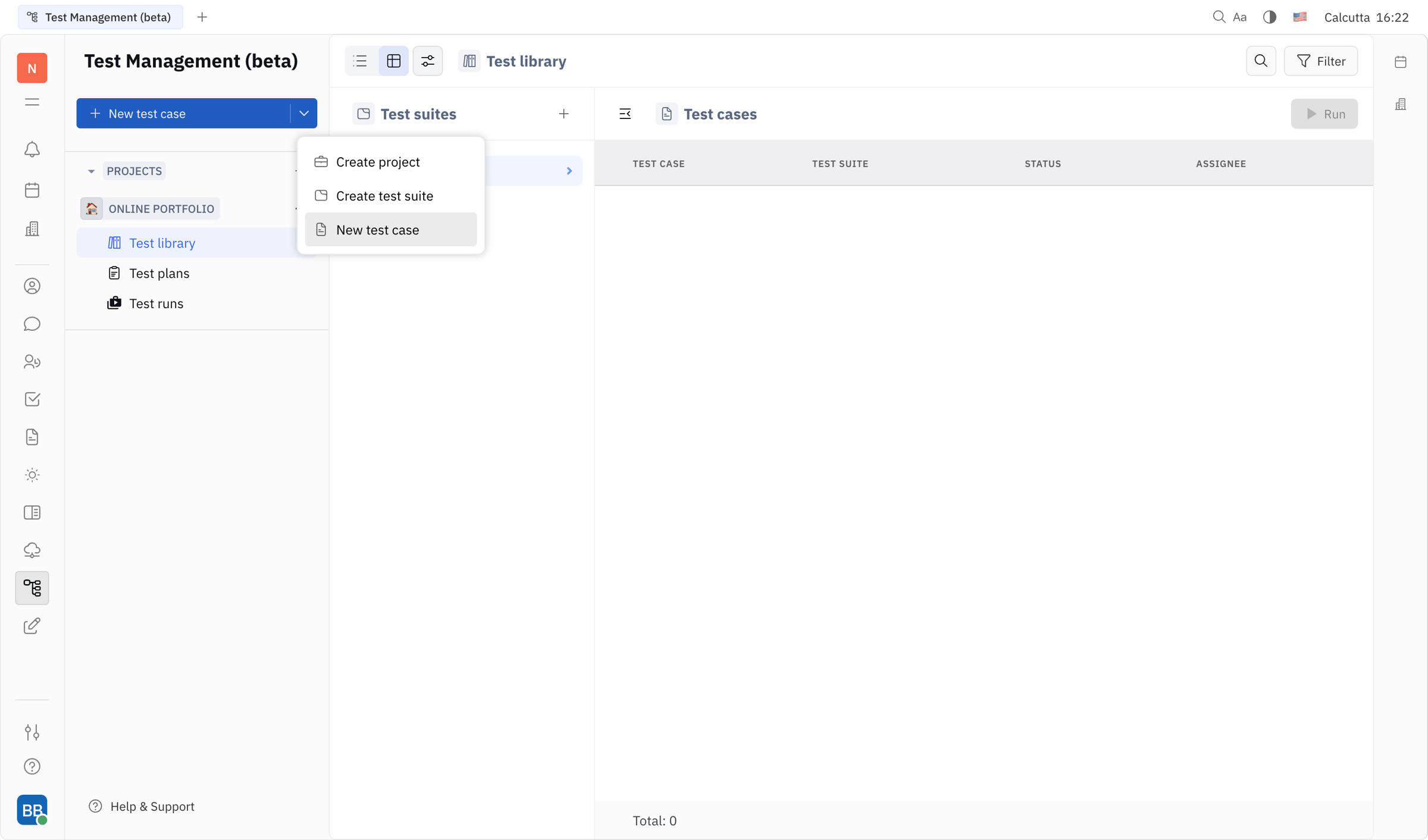Open the view options sliders button
This screenshot has height=840, width=1428.
(428, 61)
